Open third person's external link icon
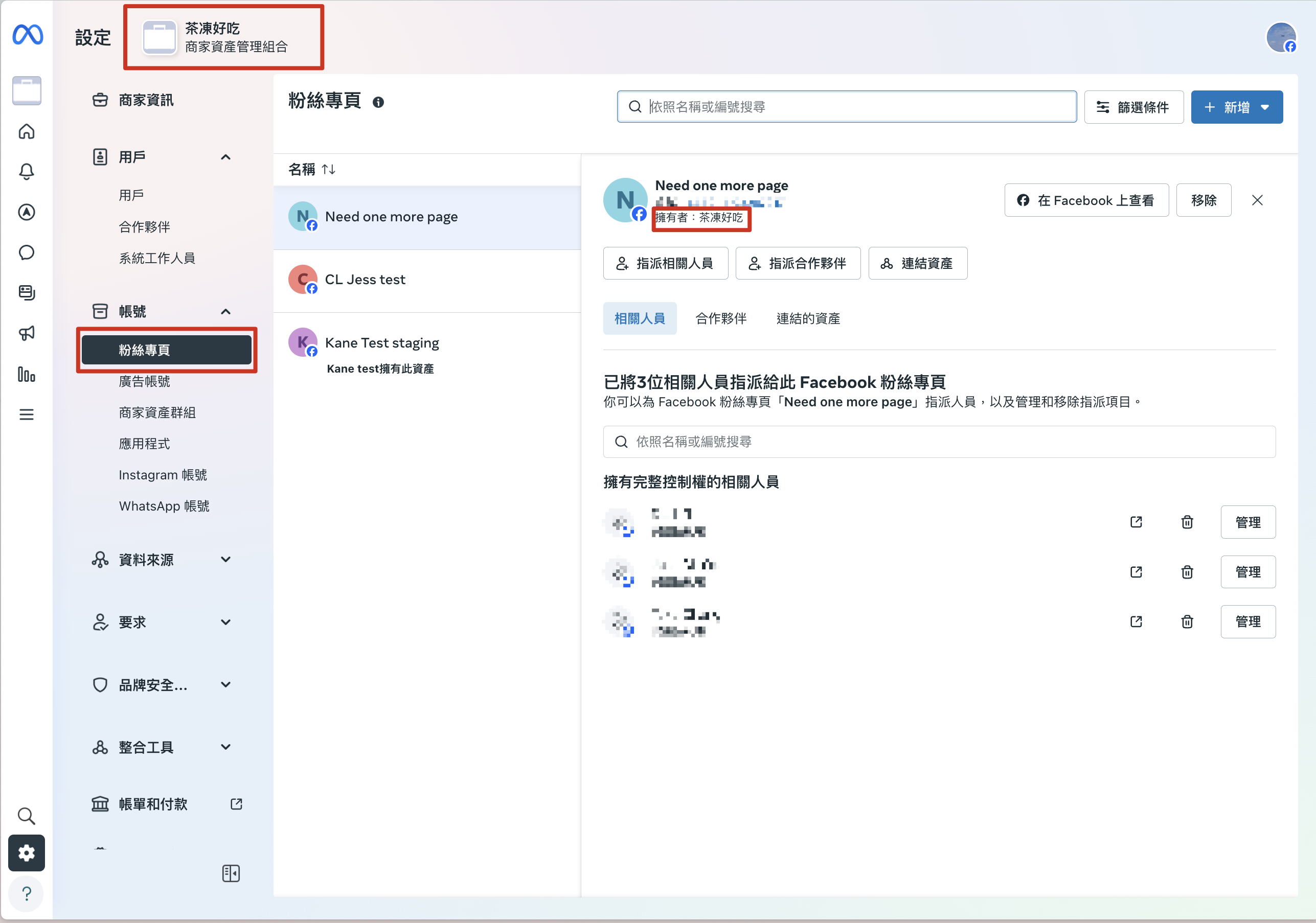The height and width of the screenshot is (923, 1316). 1136,621
